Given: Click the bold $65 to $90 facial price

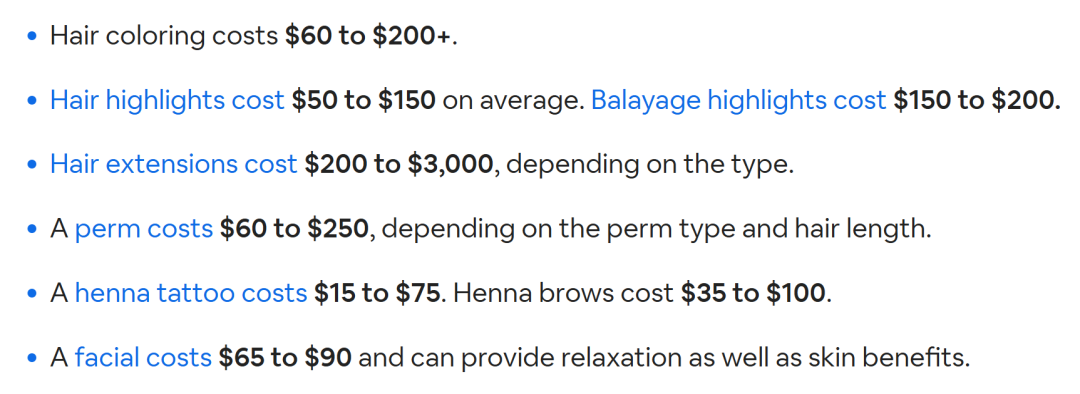Looking at the screenshot, I should 285,357.
